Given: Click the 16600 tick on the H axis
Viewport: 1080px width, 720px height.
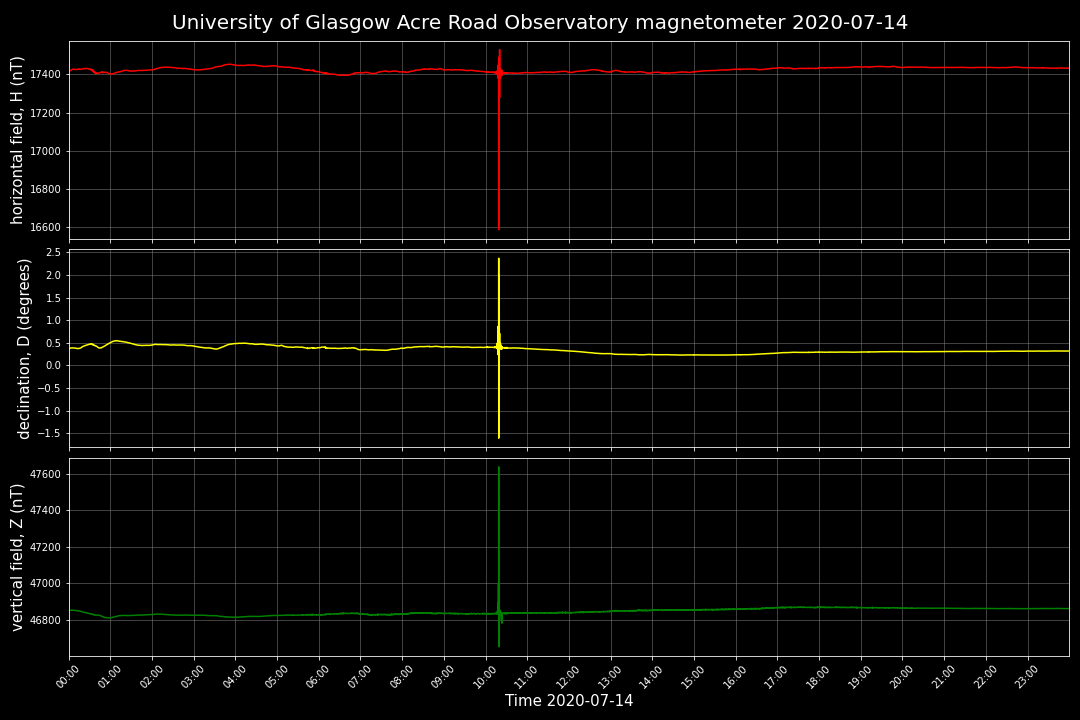Looking at the screenshot, I should click(45, 227).
